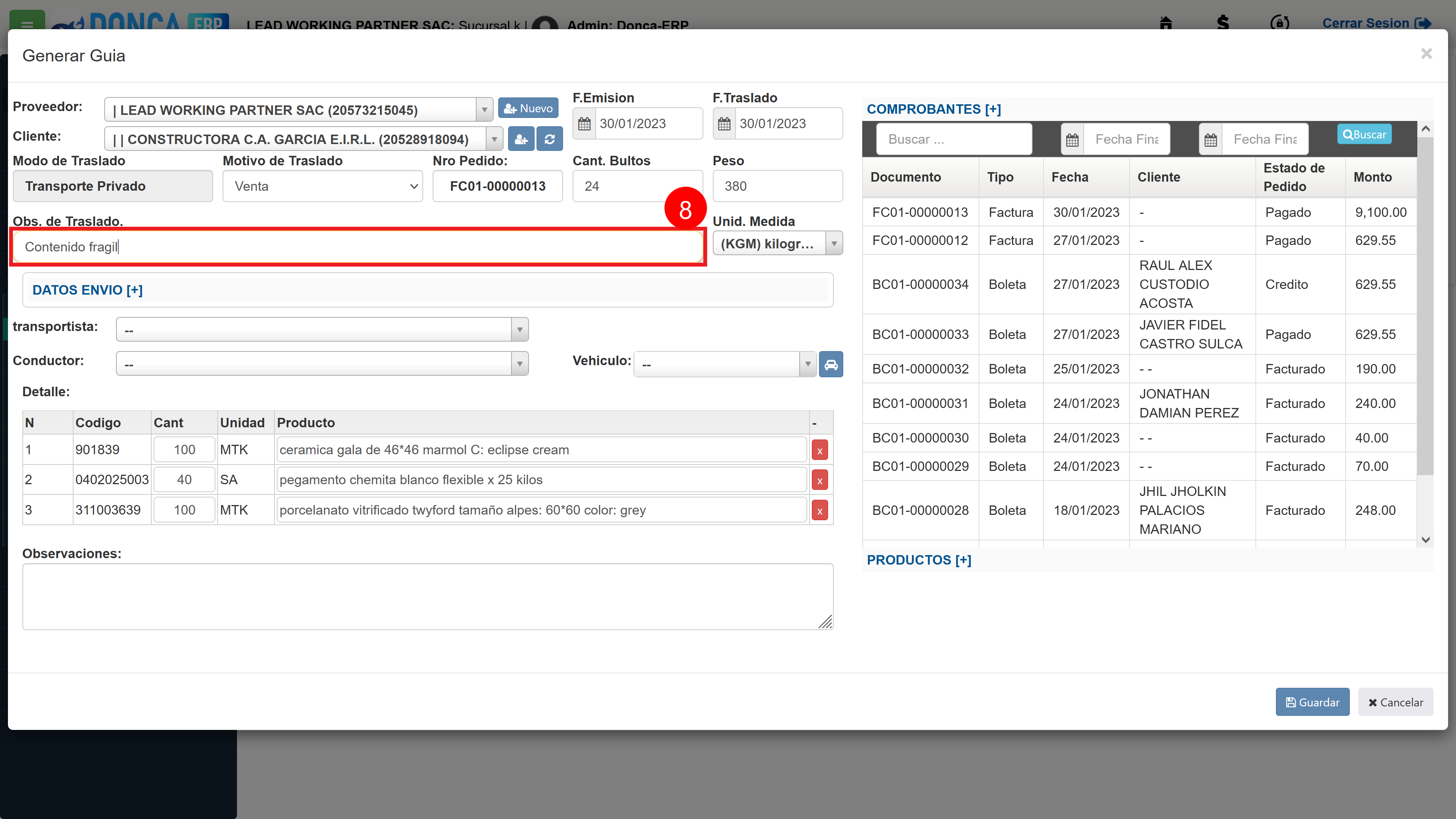Screen dimensions: 1456x819
Task: Remove the ceramica gala product row
Action: pos(819,450)
